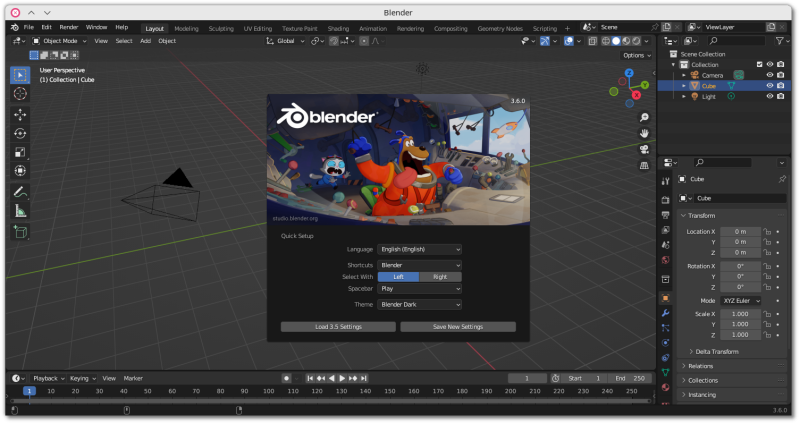Select the Select Box tool
The height and width of the screenshot is (424, 800).
(20, 76)
